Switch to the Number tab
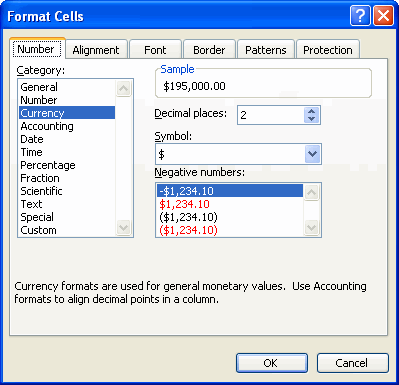The width and height of the screenshot is (399, 385). [x=37, y=49]
